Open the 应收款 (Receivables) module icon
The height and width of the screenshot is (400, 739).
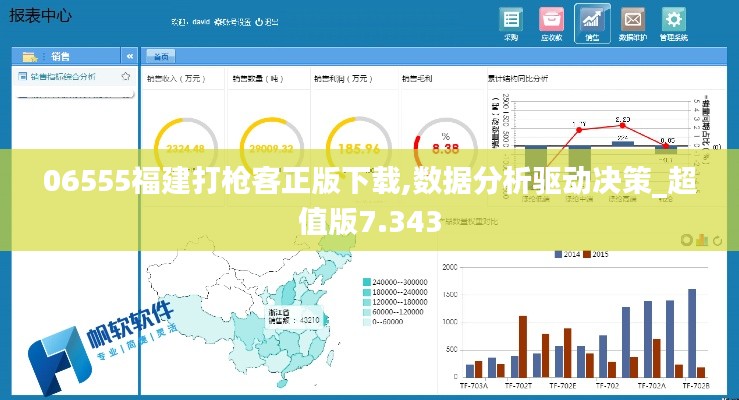551,24
